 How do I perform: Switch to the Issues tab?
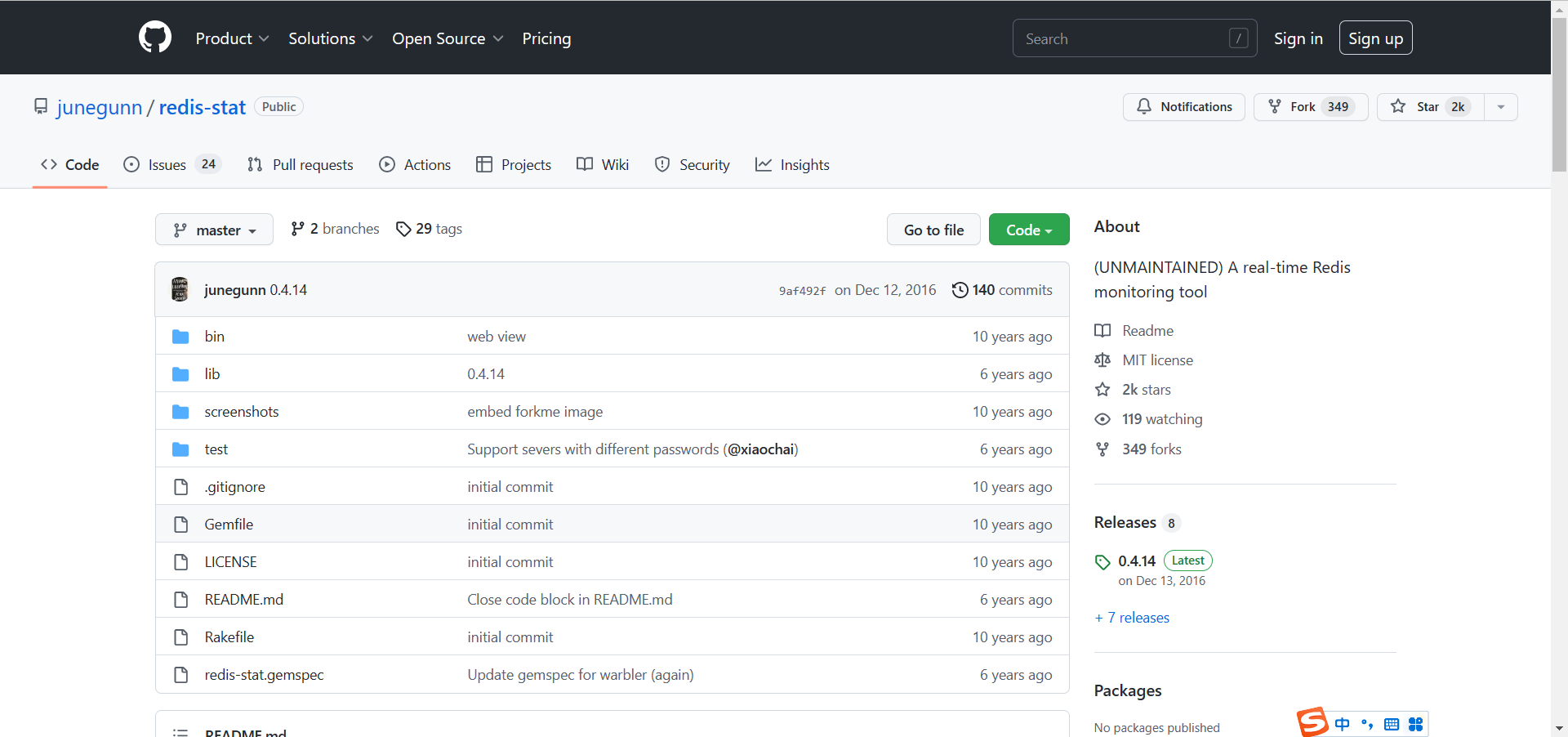click(171, 164)
